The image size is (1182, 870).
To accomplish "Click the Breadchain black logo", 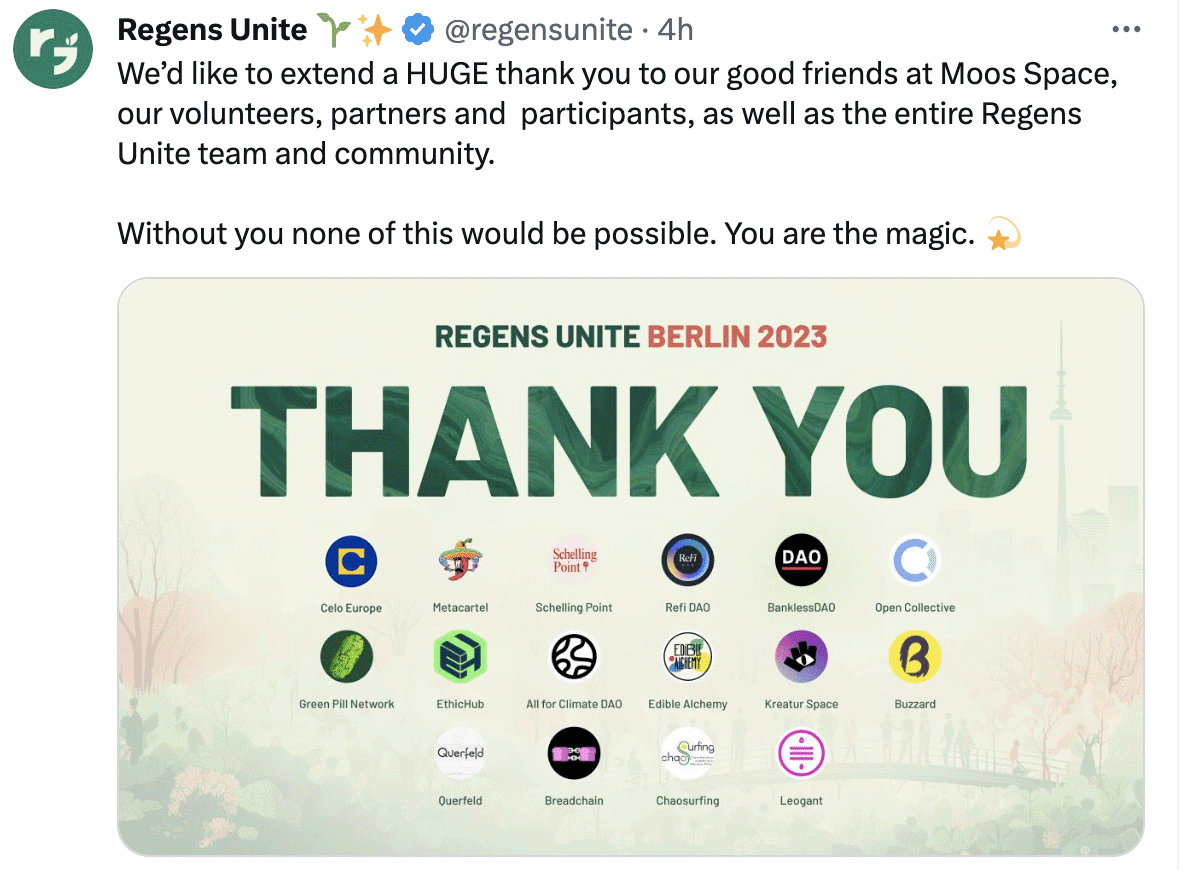I will pyautogui.click(x=574, y=753).
